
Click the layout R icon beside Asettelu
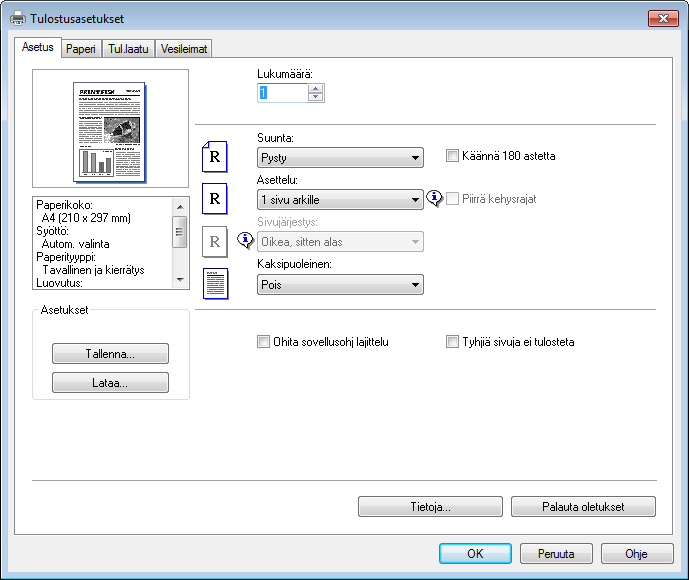point(214,199)
